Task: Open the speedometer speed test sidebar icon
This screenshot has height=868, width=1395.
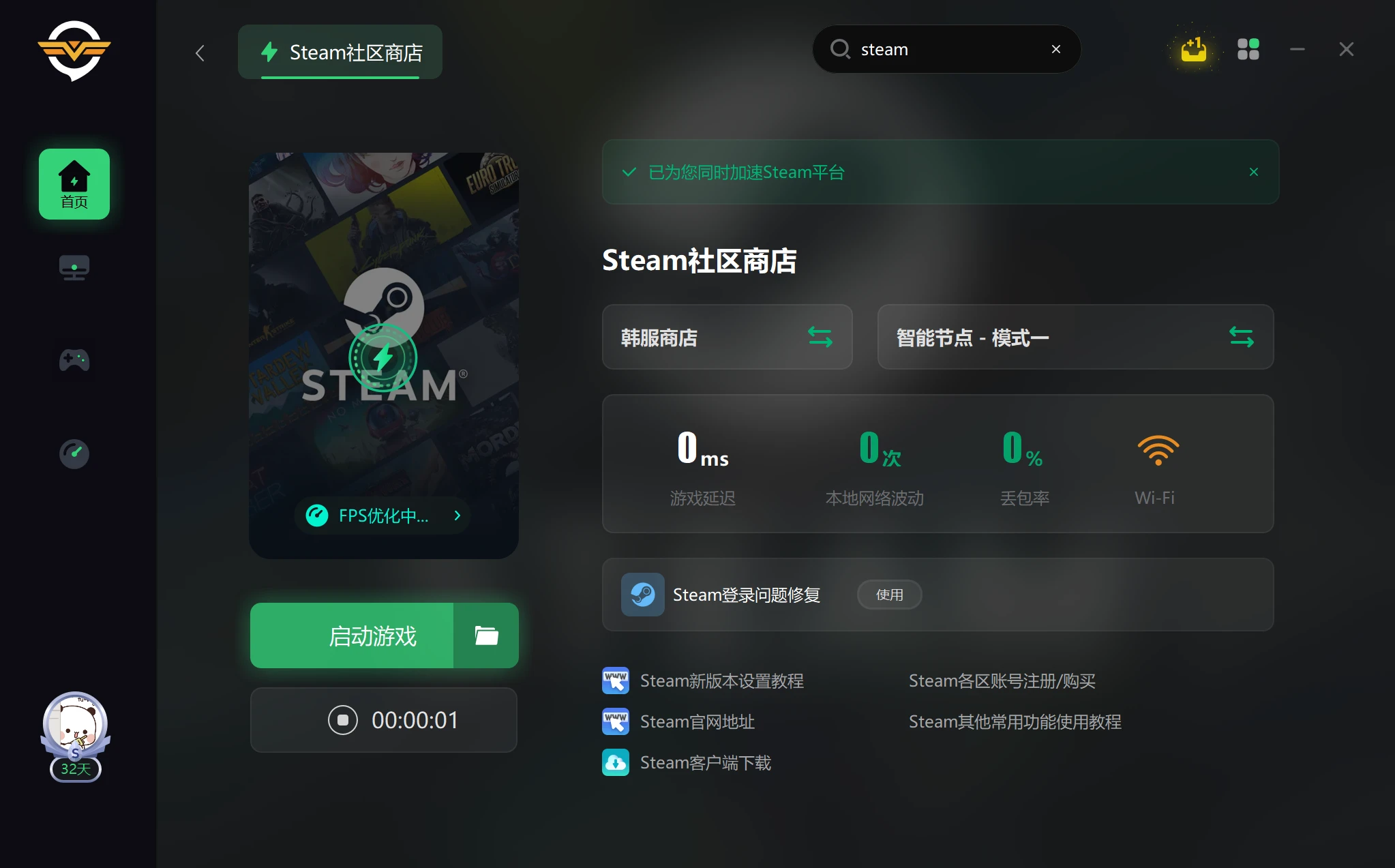Action: [74, 453]
